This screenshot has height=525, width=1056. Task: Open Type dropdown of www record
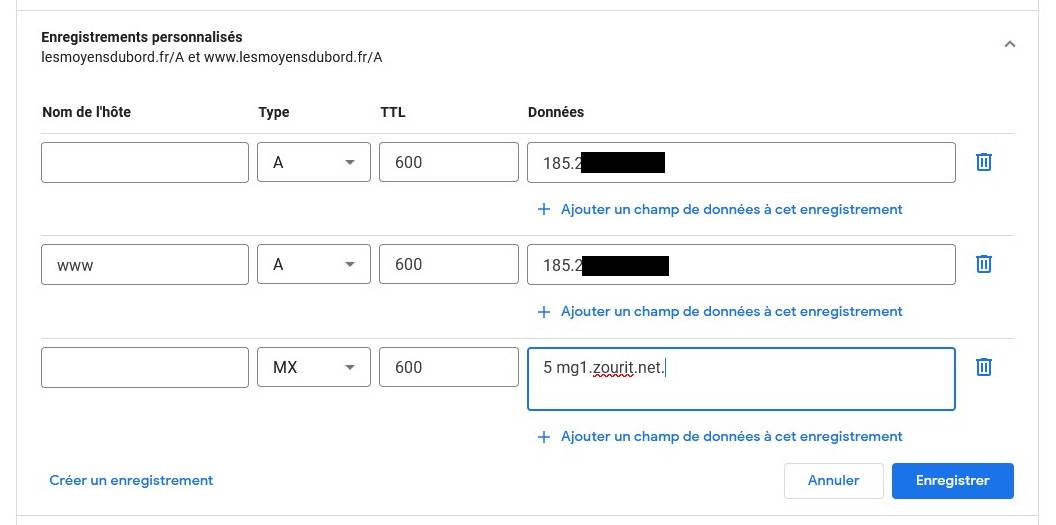pyautogui.click(x=314, y=264)
